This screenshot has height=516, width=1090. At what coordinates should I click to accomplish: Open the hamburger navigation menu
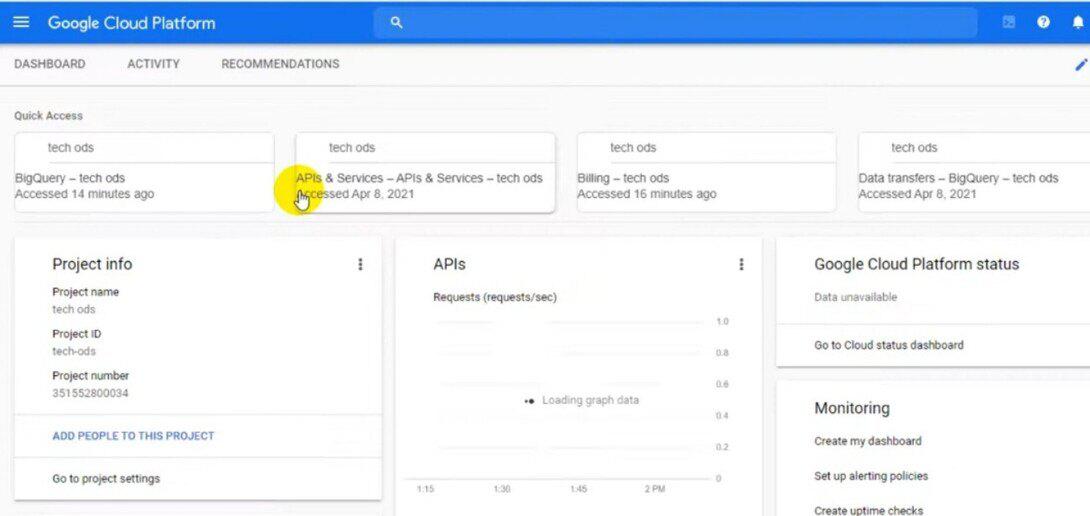tap(22, 22)
